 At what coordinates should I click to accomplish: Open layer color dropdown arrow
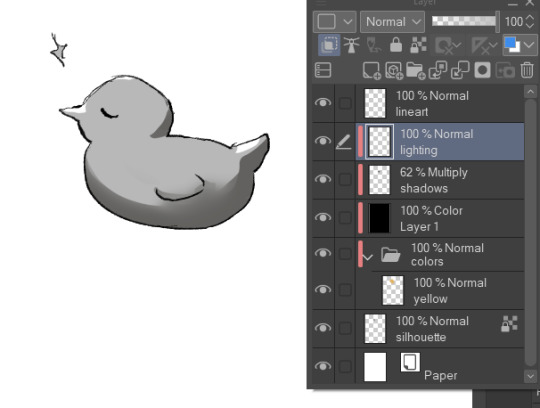529,45
